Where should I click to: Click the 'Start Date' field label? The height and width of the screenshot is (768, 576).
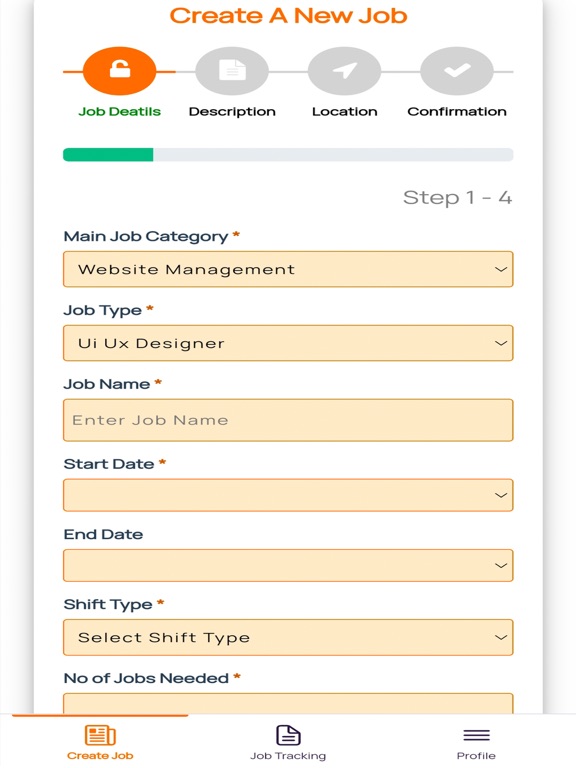coord(109,464)
